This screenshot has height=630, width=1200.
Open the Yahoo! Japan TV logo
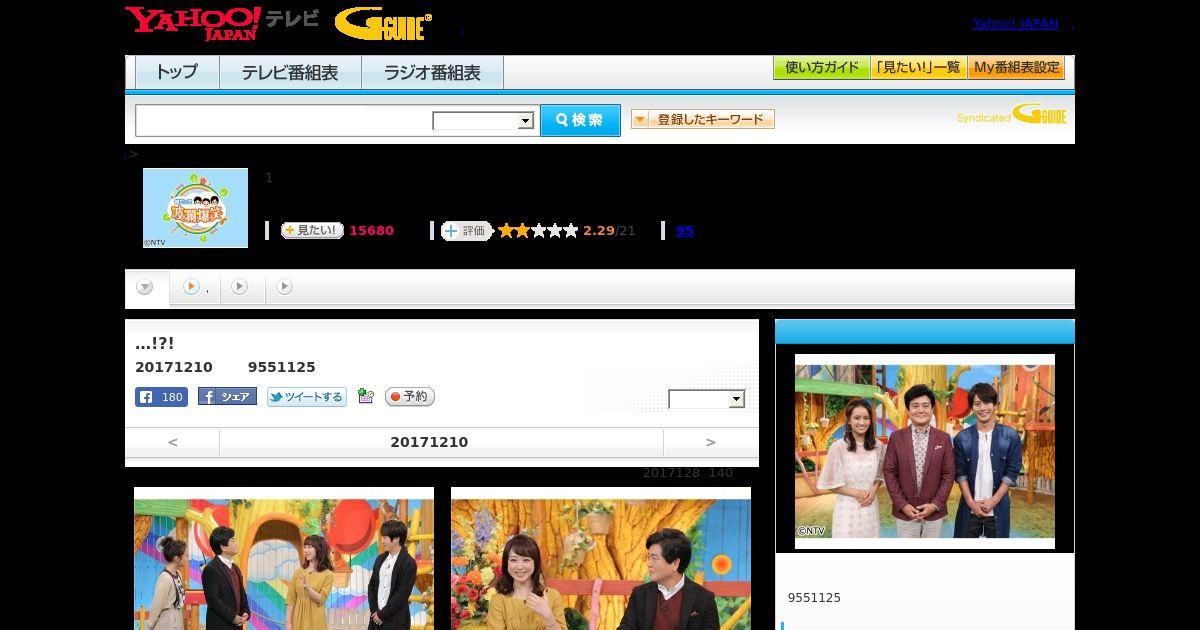coord(222,22)
